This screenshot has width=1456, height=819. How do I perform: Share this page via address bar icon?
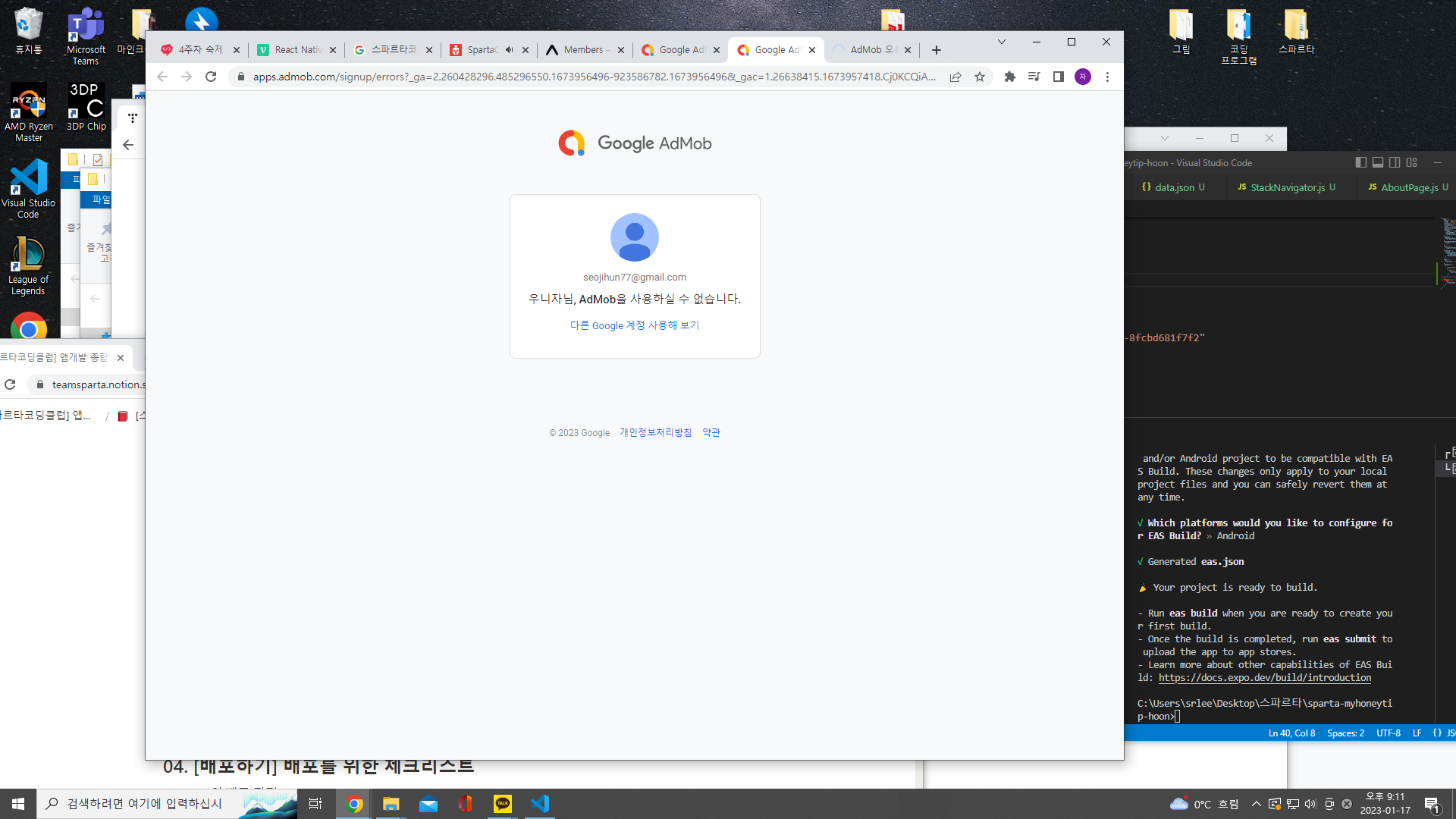click(955, 77)
